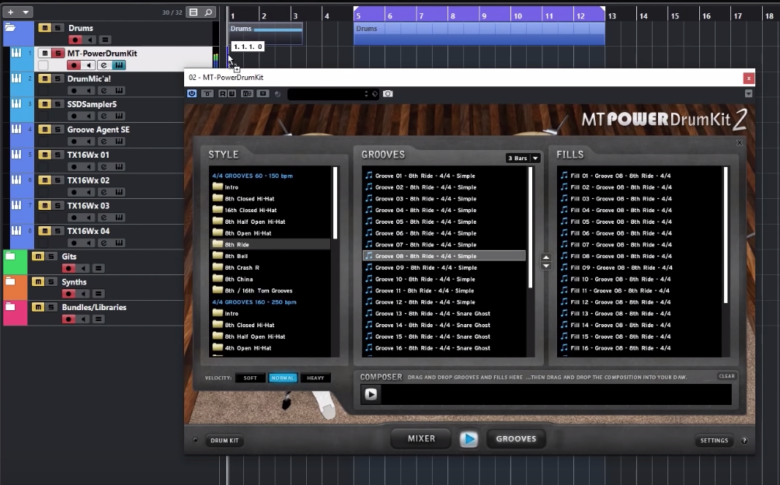
Task: Open the Drum Kit view
Action: click(x=224, y=440)
